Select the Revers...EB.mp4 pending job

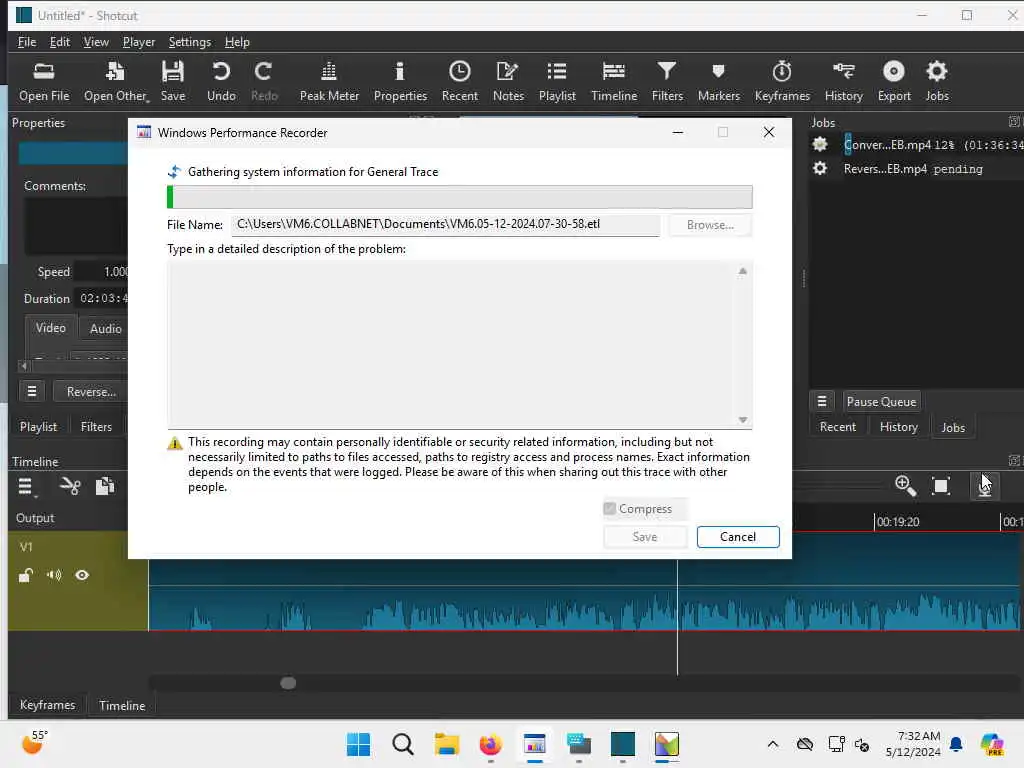(x=916, y=168)
